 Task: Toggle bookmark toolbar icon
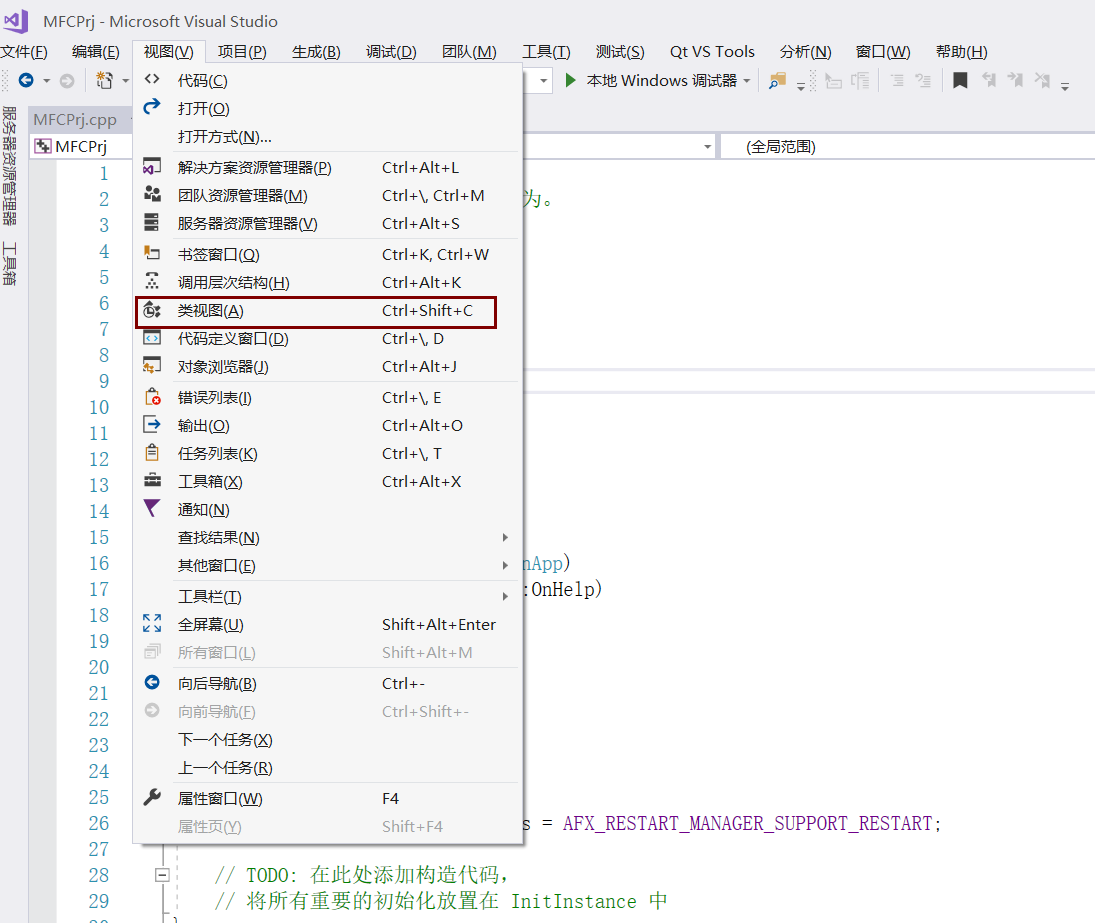pyautogui.click(x=960, y=80)
